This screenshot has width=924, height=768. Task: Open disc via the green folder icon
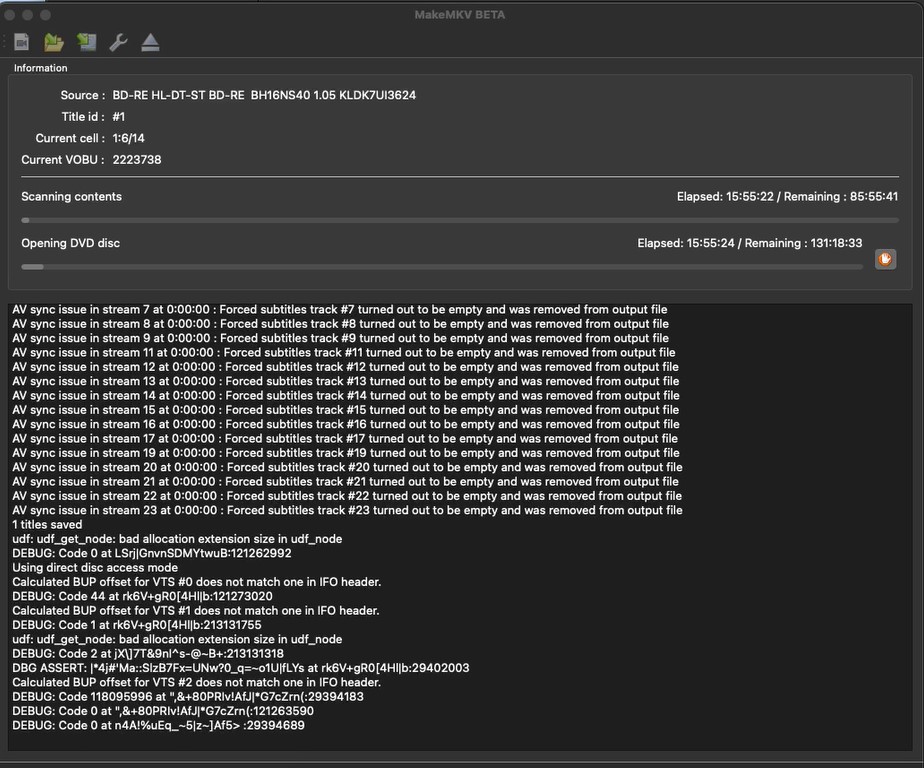(54, 42)
